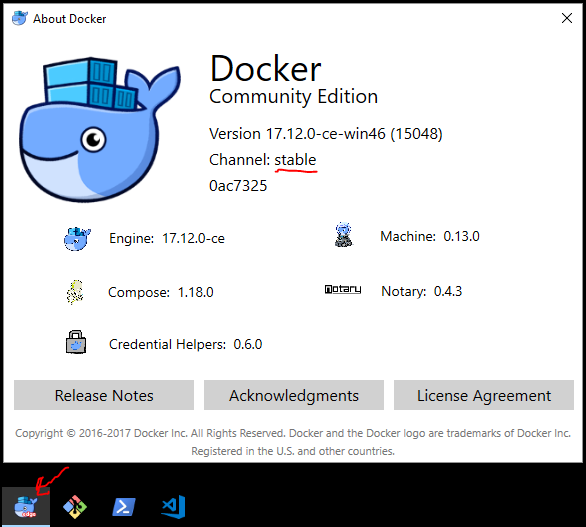This screenshot has height=527, width=586.
Task: Click the About Docker window title
Action: coord(70,19)
